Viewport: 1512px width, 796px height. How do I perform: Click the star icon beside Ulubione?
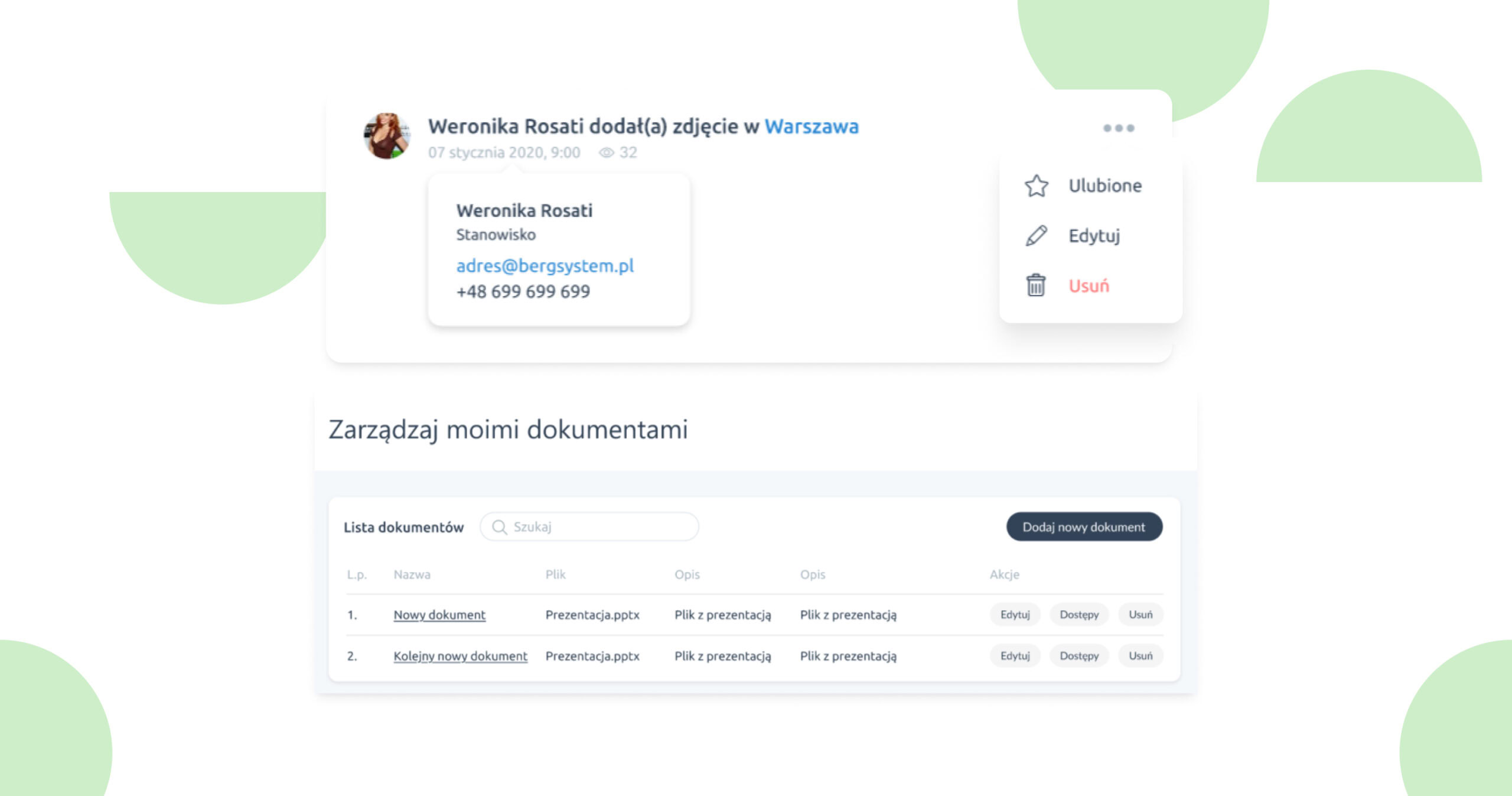click(x=1036, y=186)
